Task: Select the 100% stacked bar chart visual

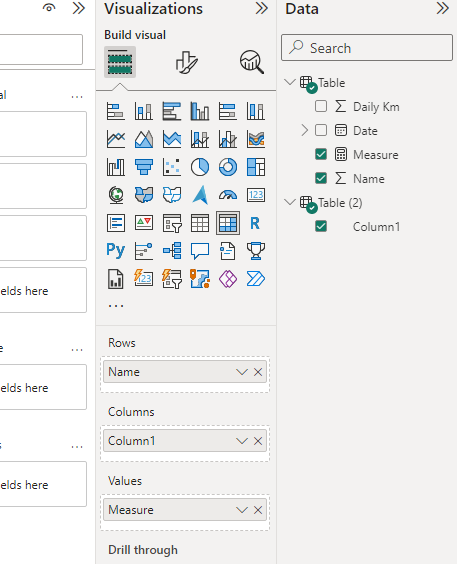Action: [228, 111]
